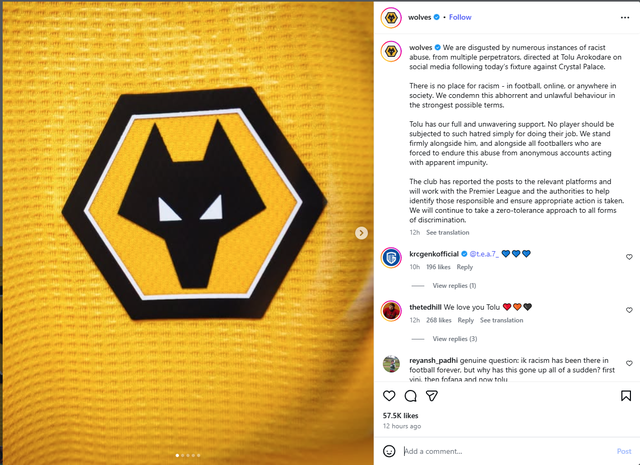Share the post via paper plane icon
The width and height of the screenshot is (640, 465).
432,395
